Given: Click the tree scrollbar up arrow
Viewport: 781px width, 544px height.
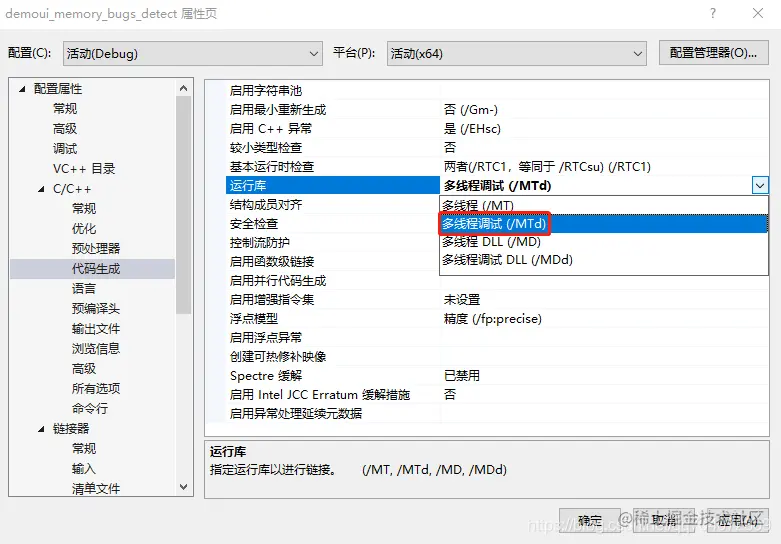Looking at the screenshot, I should click(183, 88).
